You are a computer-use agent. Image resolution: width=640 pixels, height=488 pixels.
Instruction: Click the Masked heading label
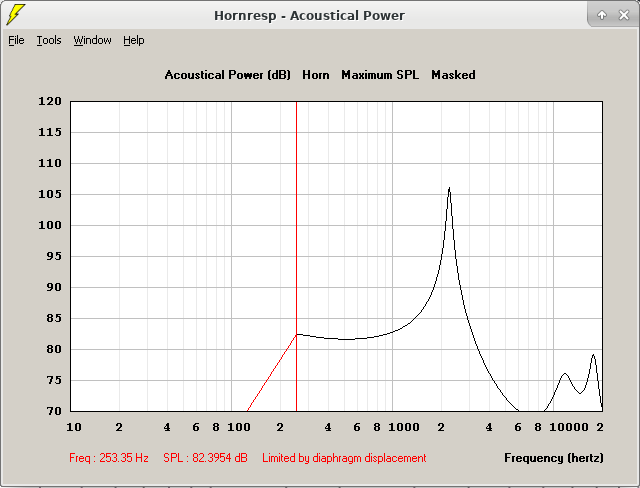(453, 75)
